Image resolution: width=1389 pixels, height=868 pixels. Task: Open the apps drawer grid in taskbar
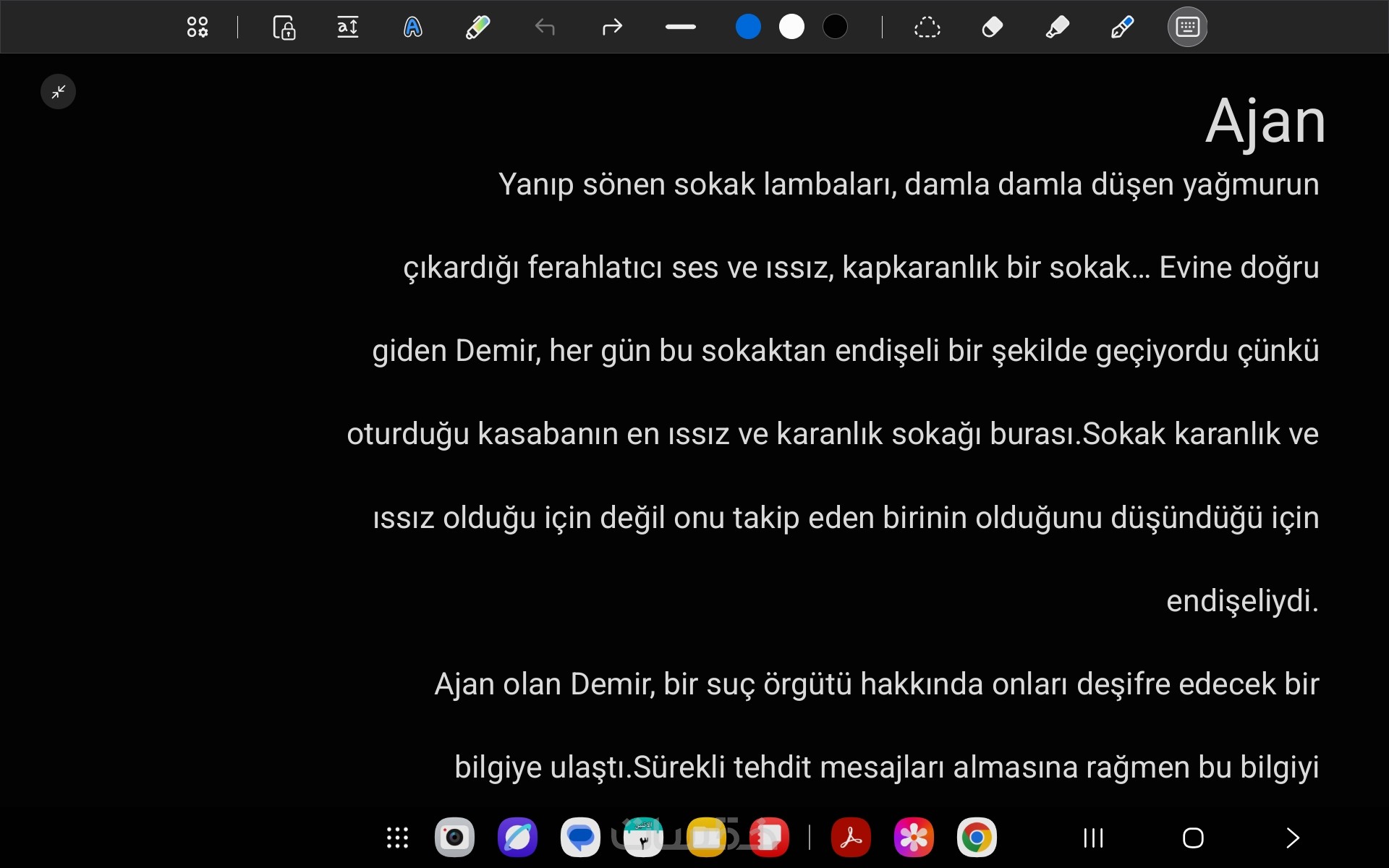click(x=397, y=838)
